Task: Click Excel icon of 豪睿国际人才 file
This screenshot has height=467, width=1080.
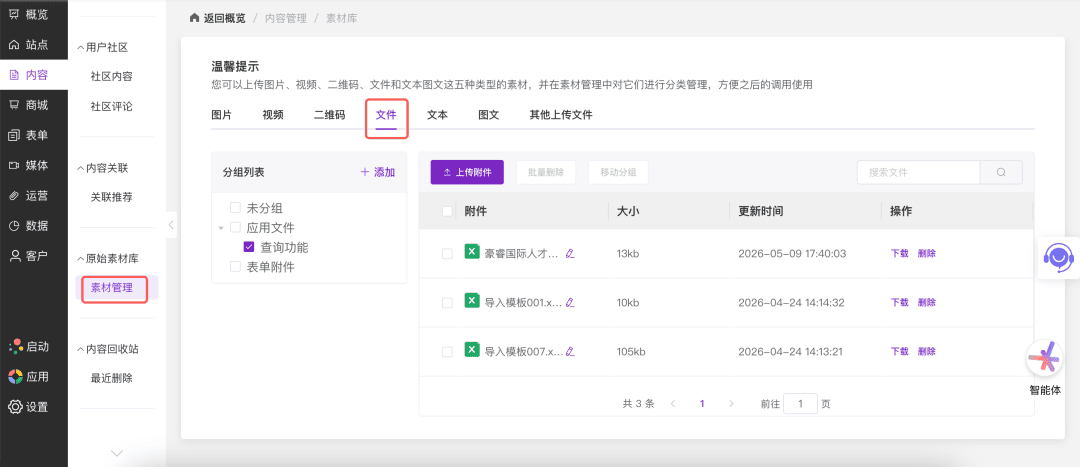Action: coord(472,252)
